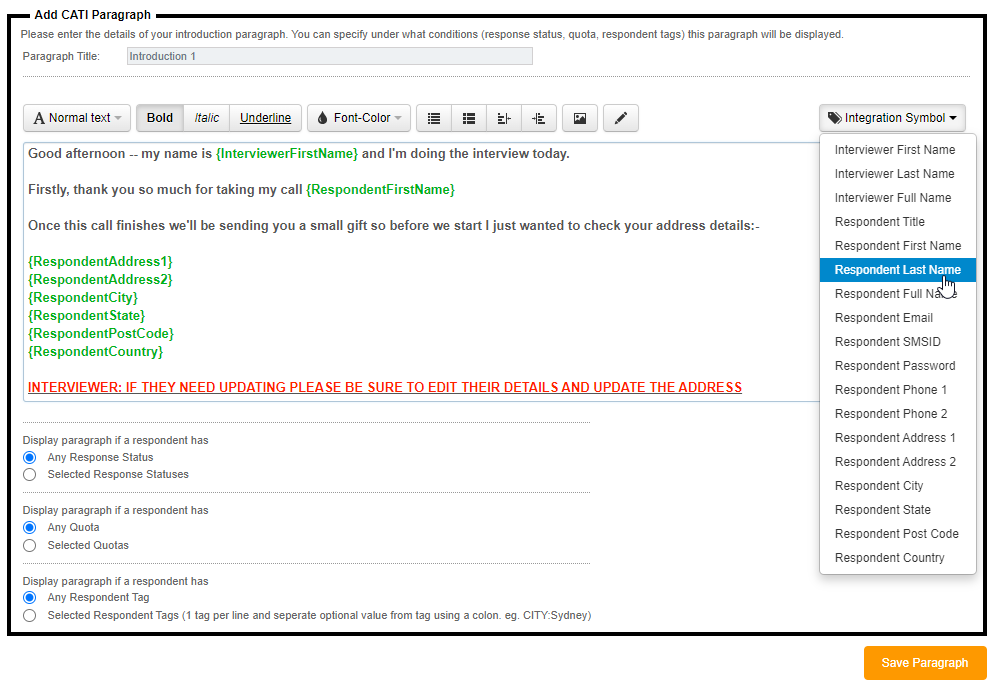Open the Normal text style dropdown
This screenshot has height=689, width=994.
77,118
